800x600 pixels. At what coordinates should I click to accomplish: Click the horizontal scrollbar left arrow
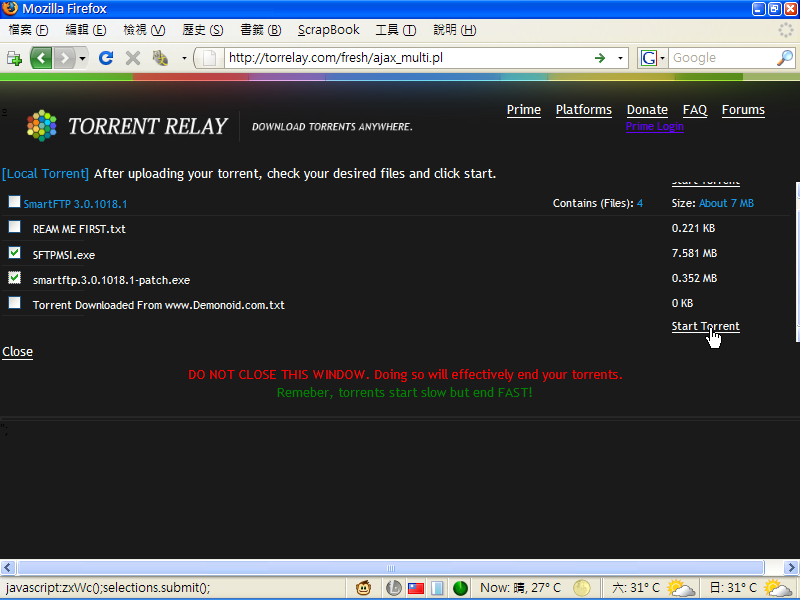(7, 568)
